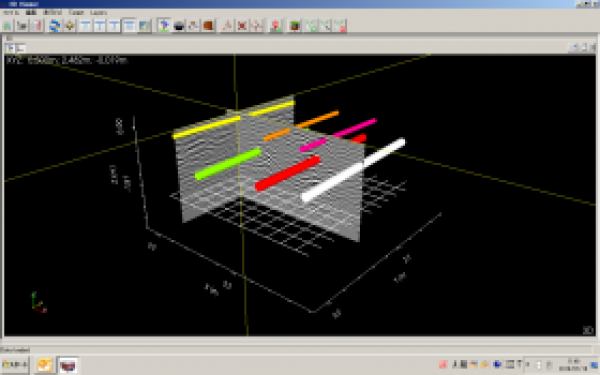Toggle the pressed-in view layout button in toolbar
This screenshot has width=600, height=375.
click(129, 26)
